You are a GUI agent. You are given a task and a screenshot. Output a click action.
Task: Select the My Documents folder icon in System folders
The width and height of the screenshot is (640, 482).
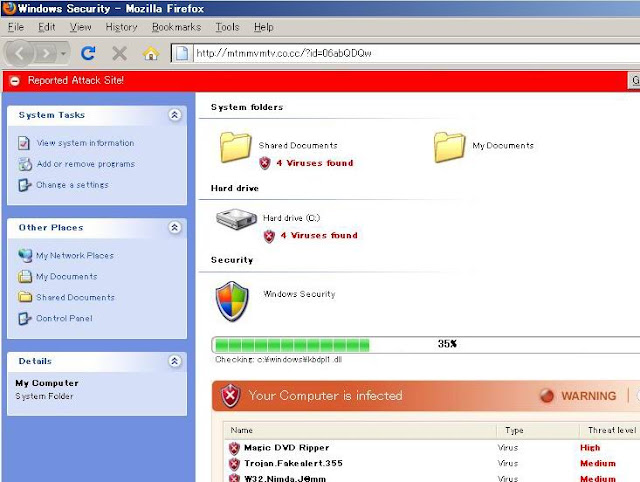pos(449,147)
